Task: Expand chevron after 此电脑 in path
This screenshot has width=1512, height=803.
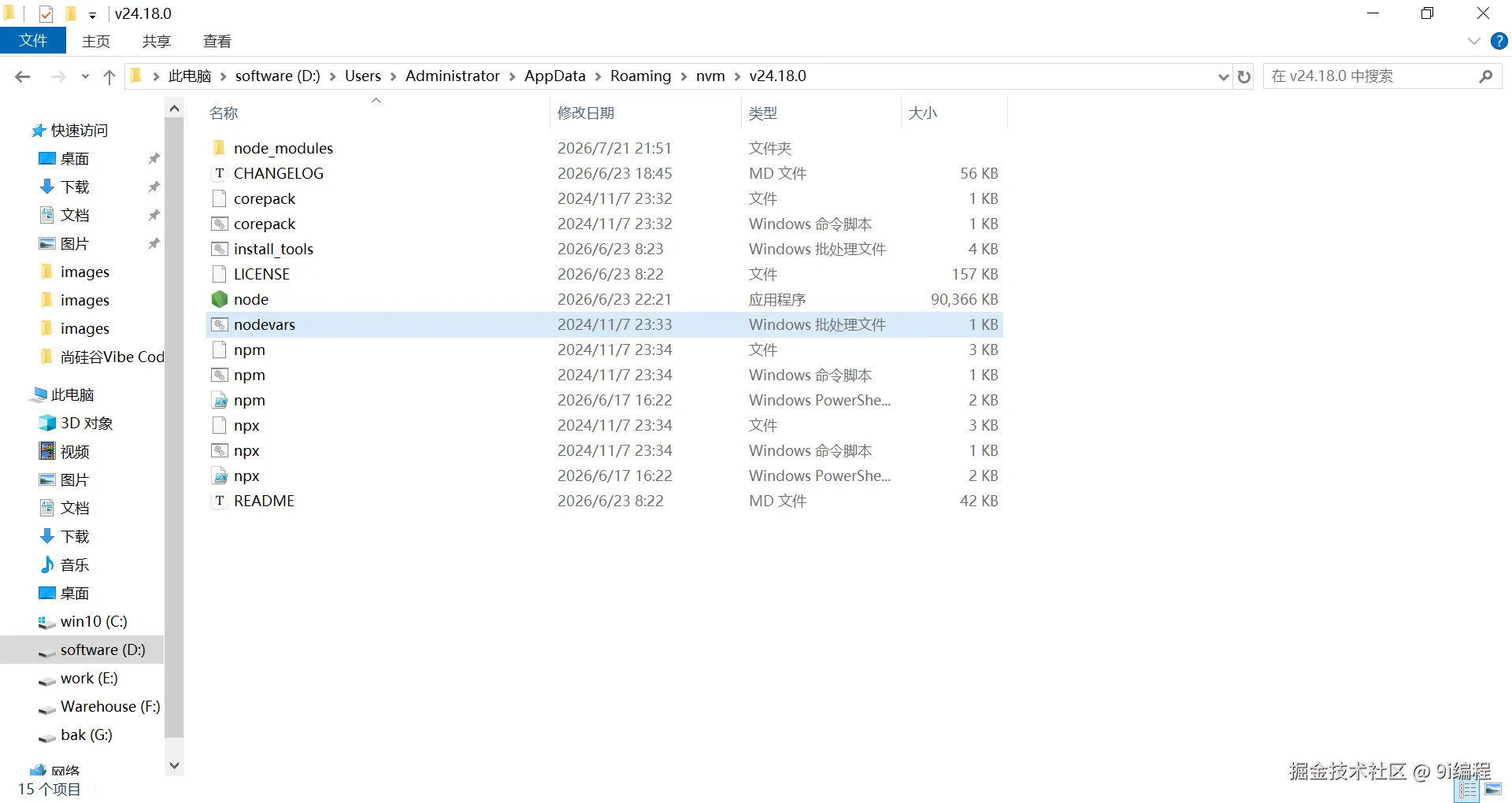Action: point(223,76)
